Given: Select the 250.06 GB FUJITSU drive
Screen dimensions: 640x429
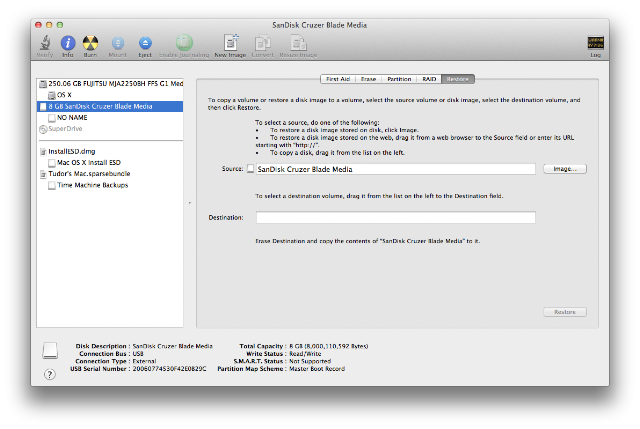Looking at the screenshot, I should point(110,83).
